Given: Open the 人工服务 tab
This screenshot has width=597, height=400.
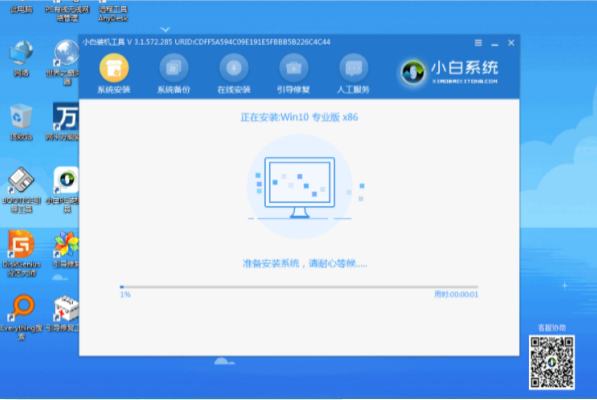Looking at the screenshot, I should [x=353, y=74].
